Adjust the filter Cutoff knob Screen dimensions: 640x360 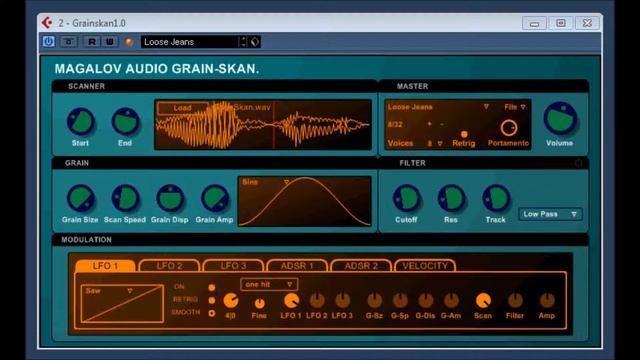(x=407, y=198)
